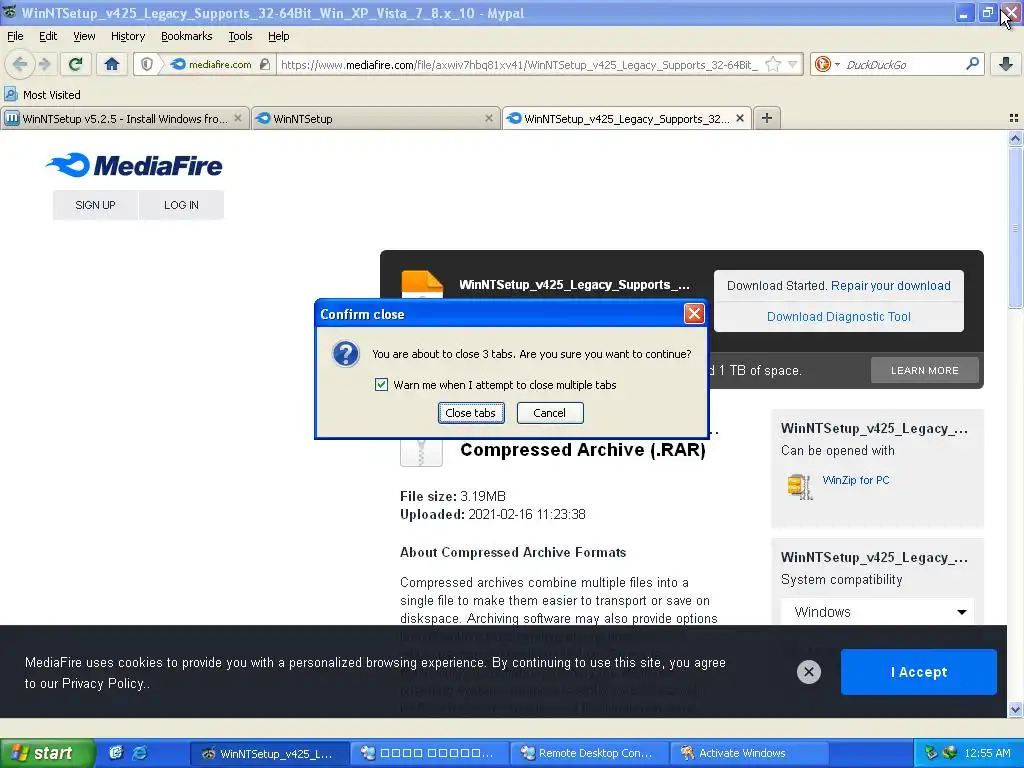Select Remote Desktop Connection taskbar button
The width and height of the screenshot is (1024, 768).
click(x=589, y=753)
